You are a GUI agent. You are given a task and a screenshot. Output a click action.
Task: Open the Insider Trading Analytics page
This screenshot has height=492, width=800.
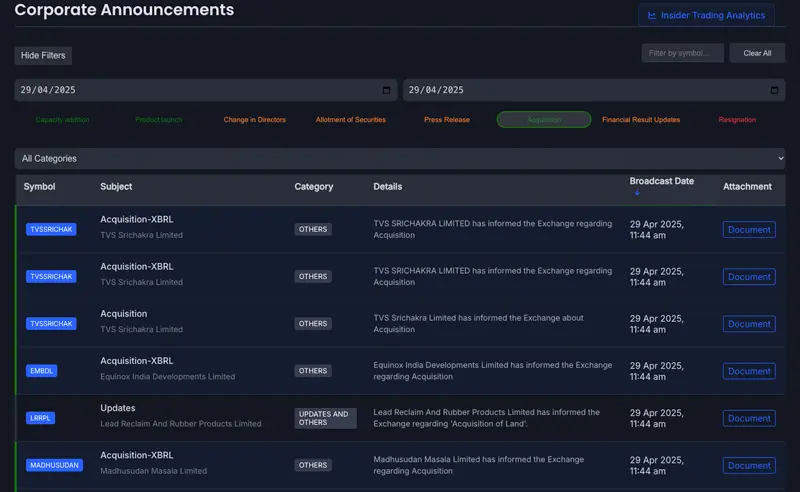(707, 15)
